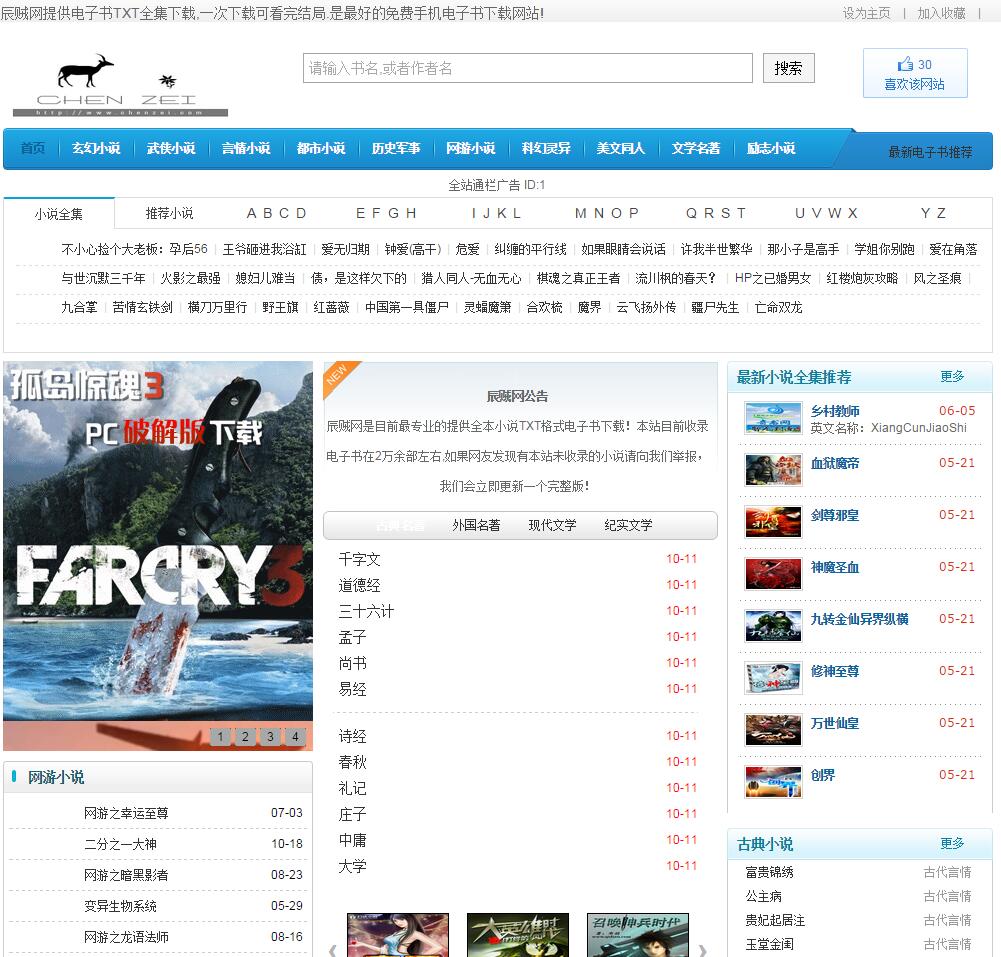Click 喜欢该网站 like button
1001x957 pixels.
point(915,73)
